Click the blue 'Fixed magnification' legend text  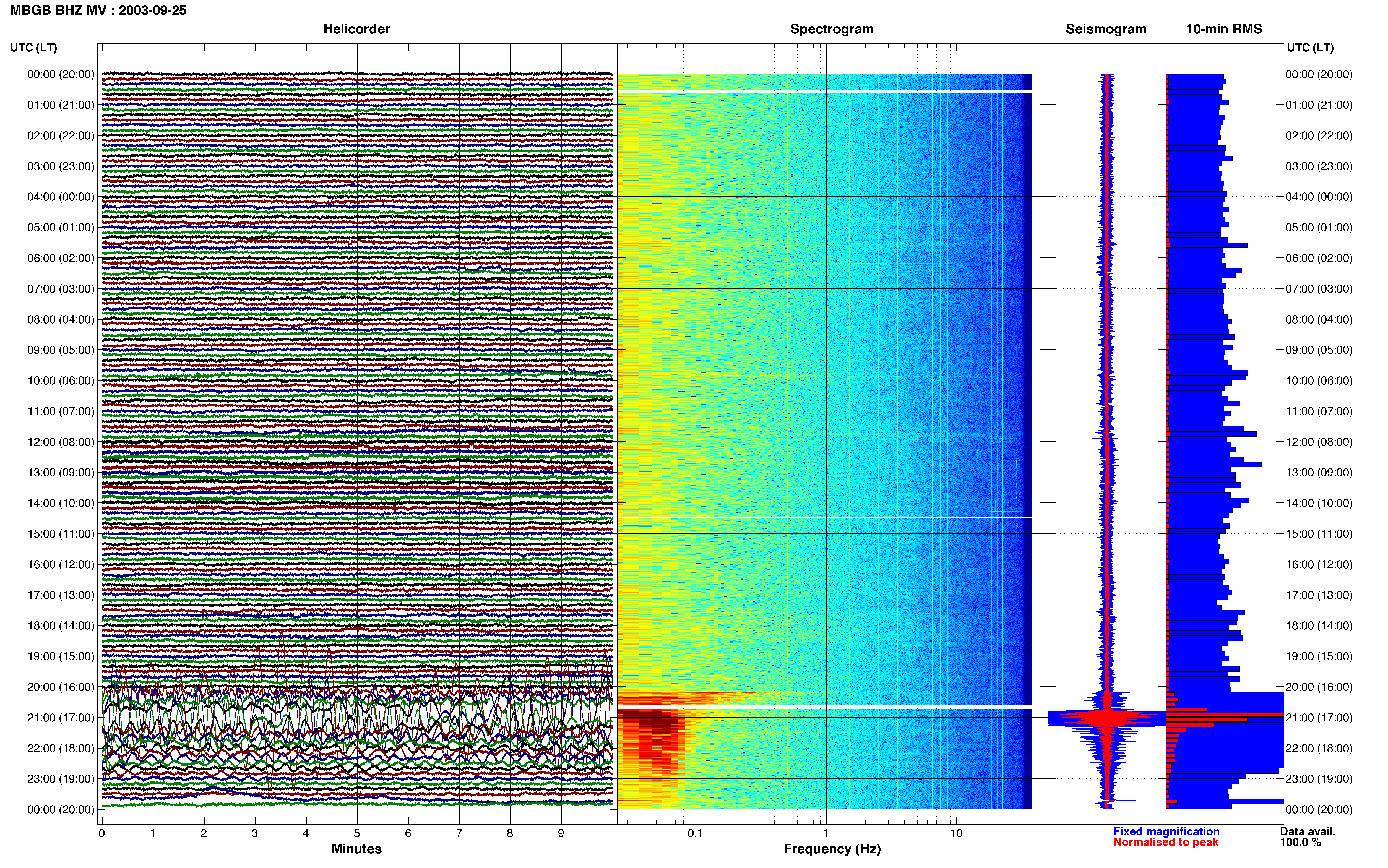pyautogui.click(x=1166, y=832)
